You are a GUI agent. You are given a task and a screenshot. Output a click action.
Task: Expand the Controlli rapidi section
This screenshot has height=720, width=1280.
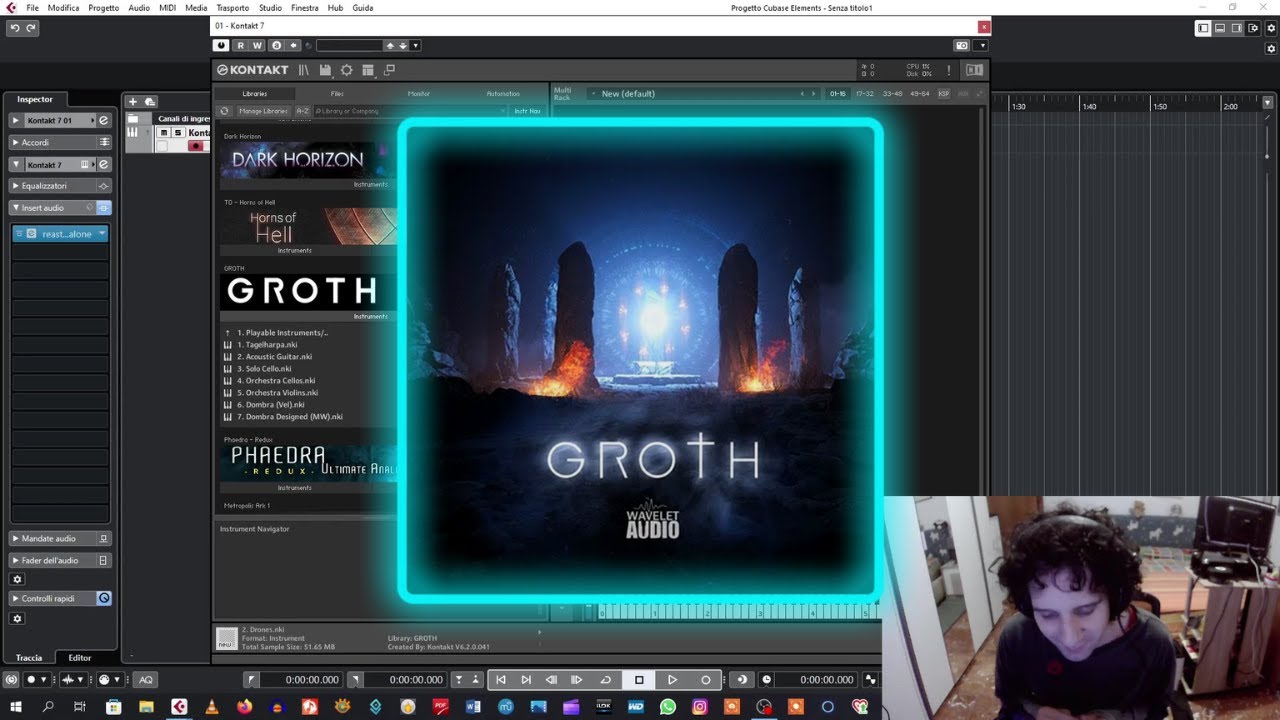pos(16,598)
